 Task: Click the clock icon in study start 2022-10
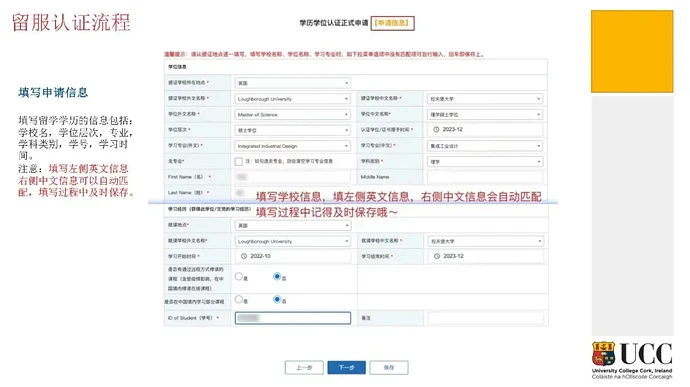[244, 256]
